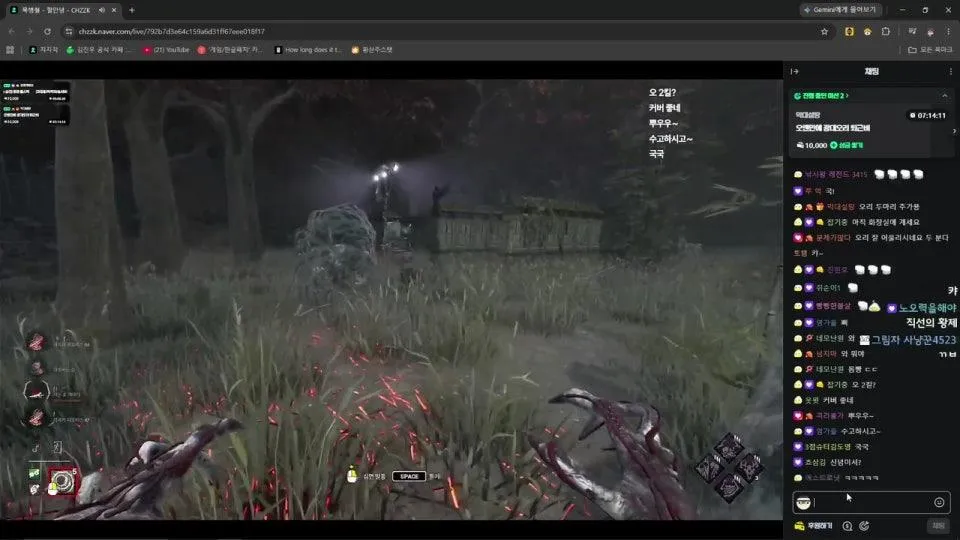Screen dimensions: 960x540
Task: Collapse the mission card with chevron
Action: point(945,96)
